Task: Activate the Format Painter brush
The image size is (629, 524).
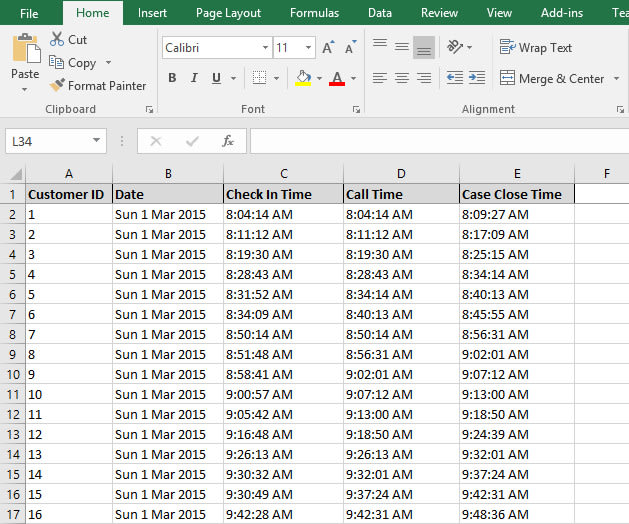Action: [x=57, y=85]
